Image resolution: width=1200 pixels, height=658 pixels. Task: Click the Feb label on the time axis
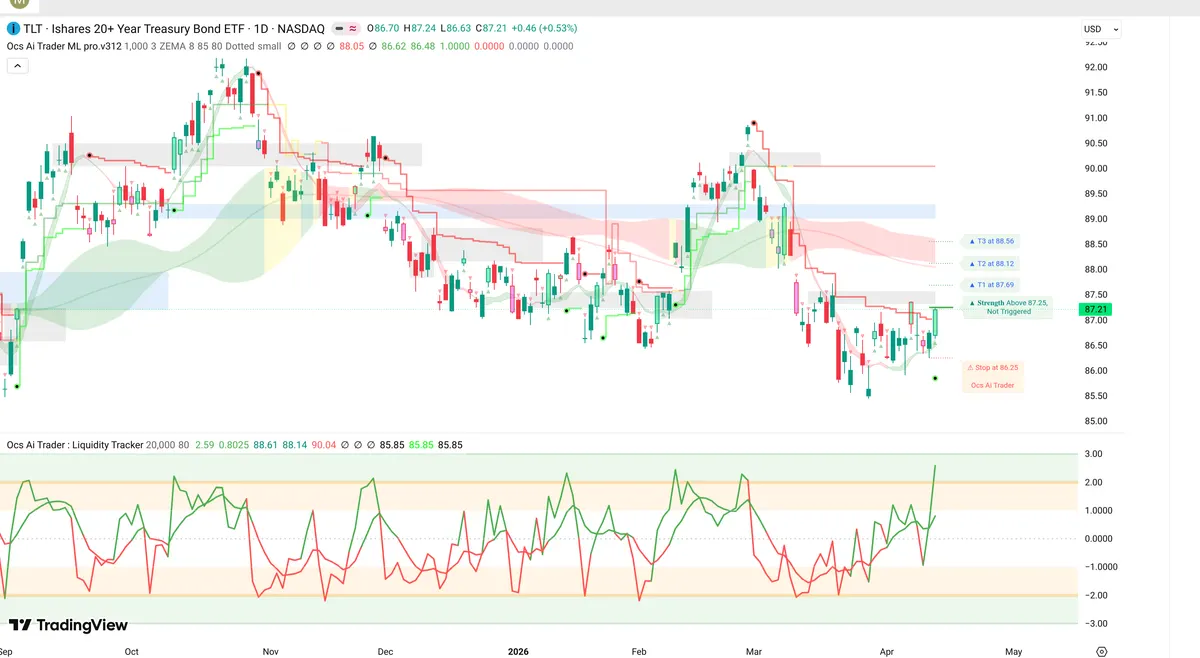pyautogui.click(x=639, y=651)
